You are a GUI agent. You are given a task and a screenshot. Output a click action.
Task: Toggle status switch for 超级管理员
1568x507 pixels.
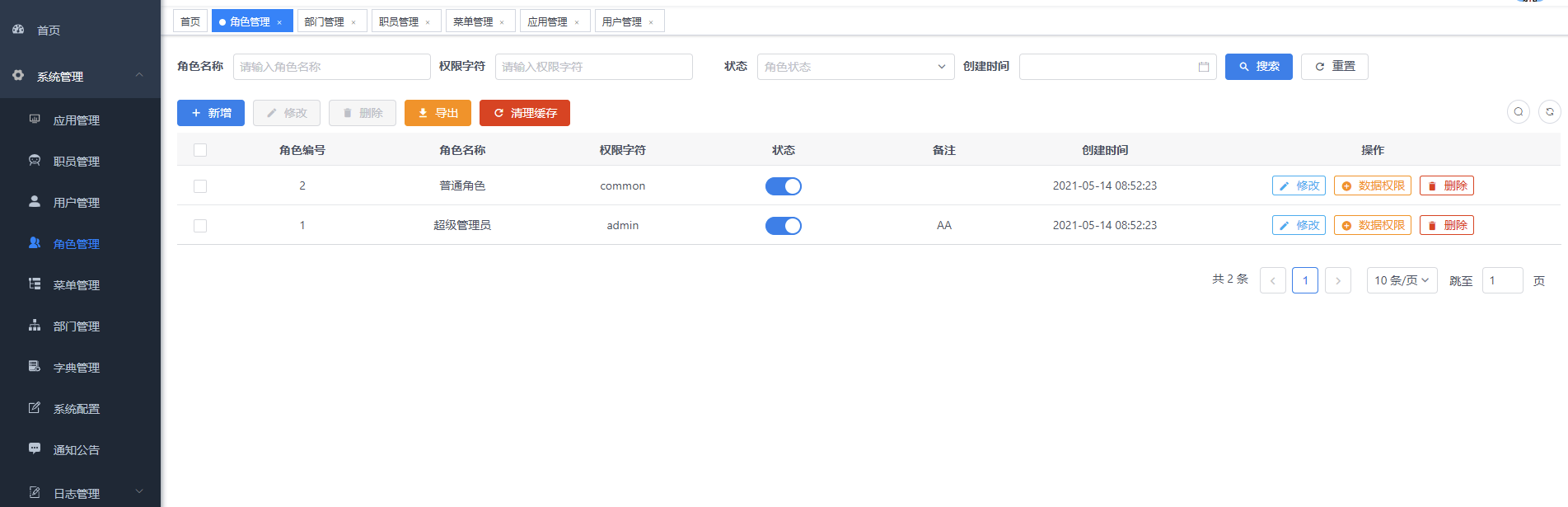click(783, 226)
